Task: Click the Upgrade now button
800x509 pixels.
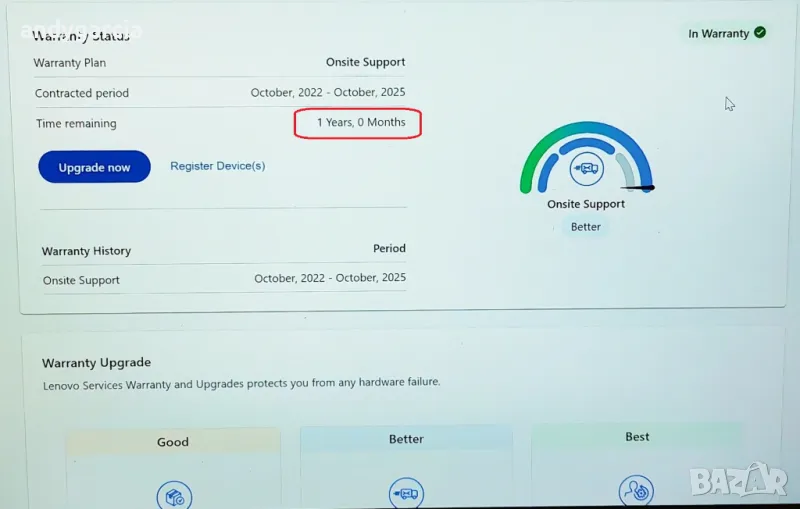Action: [94, 167]
